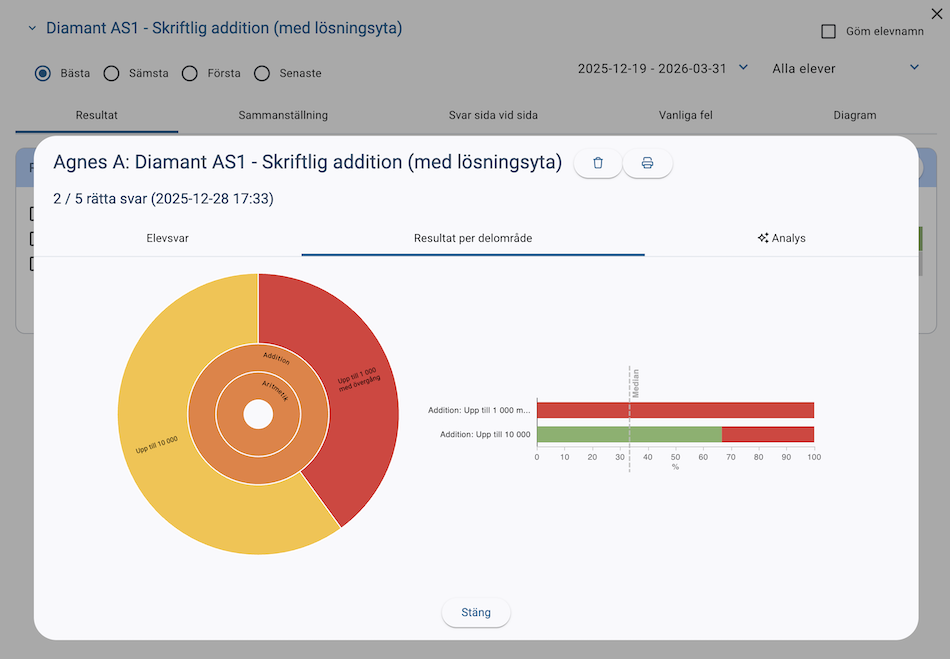
Task: Expand the Alla elever dropdown
Action: point(845,68)
